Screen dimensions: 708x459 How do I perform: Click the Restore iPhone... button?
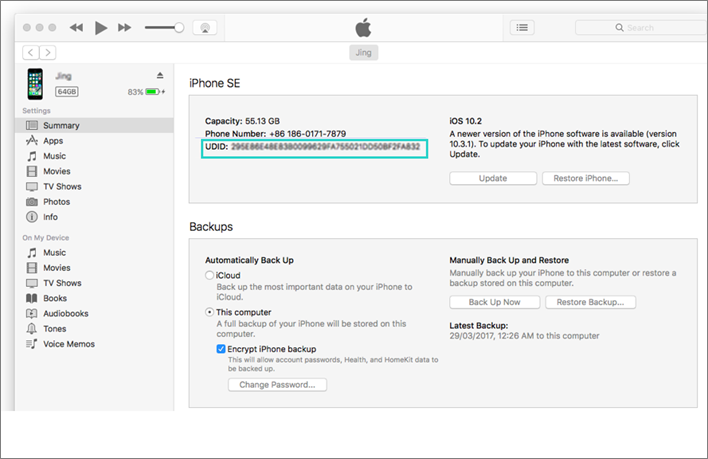coord(586,178)
